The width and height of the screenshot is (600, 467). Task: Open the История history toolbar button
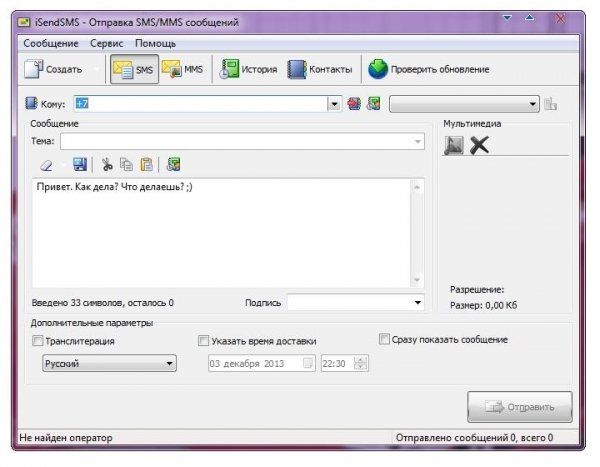248,69
